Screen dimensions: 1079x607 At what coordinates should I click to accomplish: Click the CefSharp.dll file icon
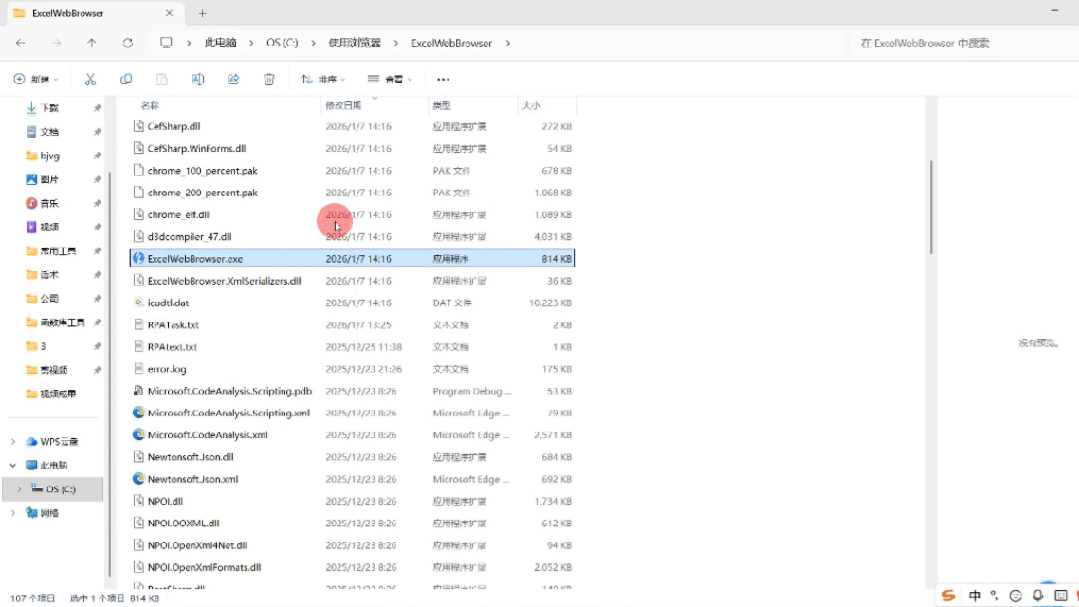coord(138,126)
